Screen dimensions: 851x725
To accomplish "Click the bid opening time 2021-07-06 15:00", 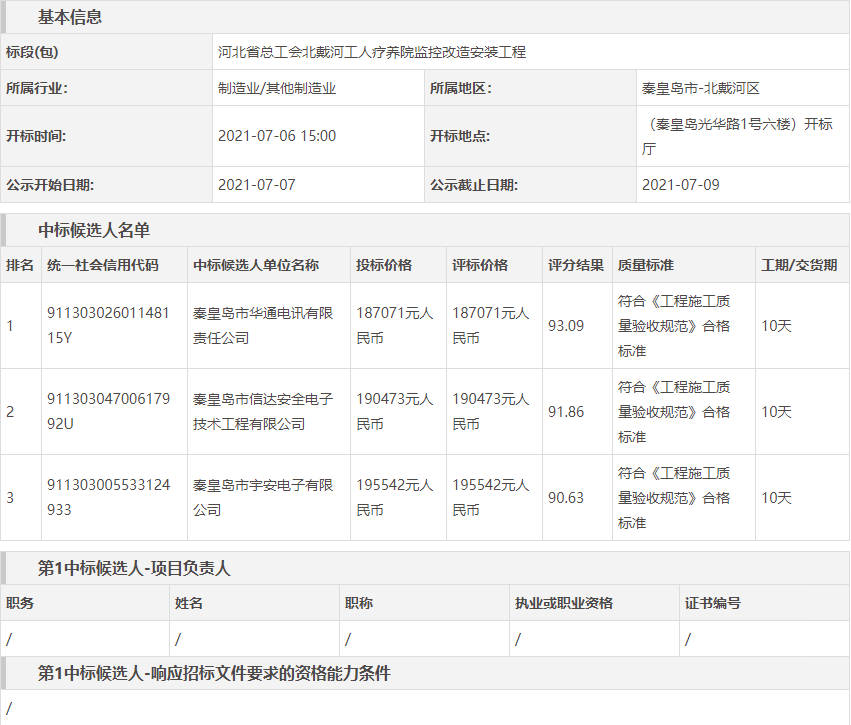I will click(x=277, y=136).
